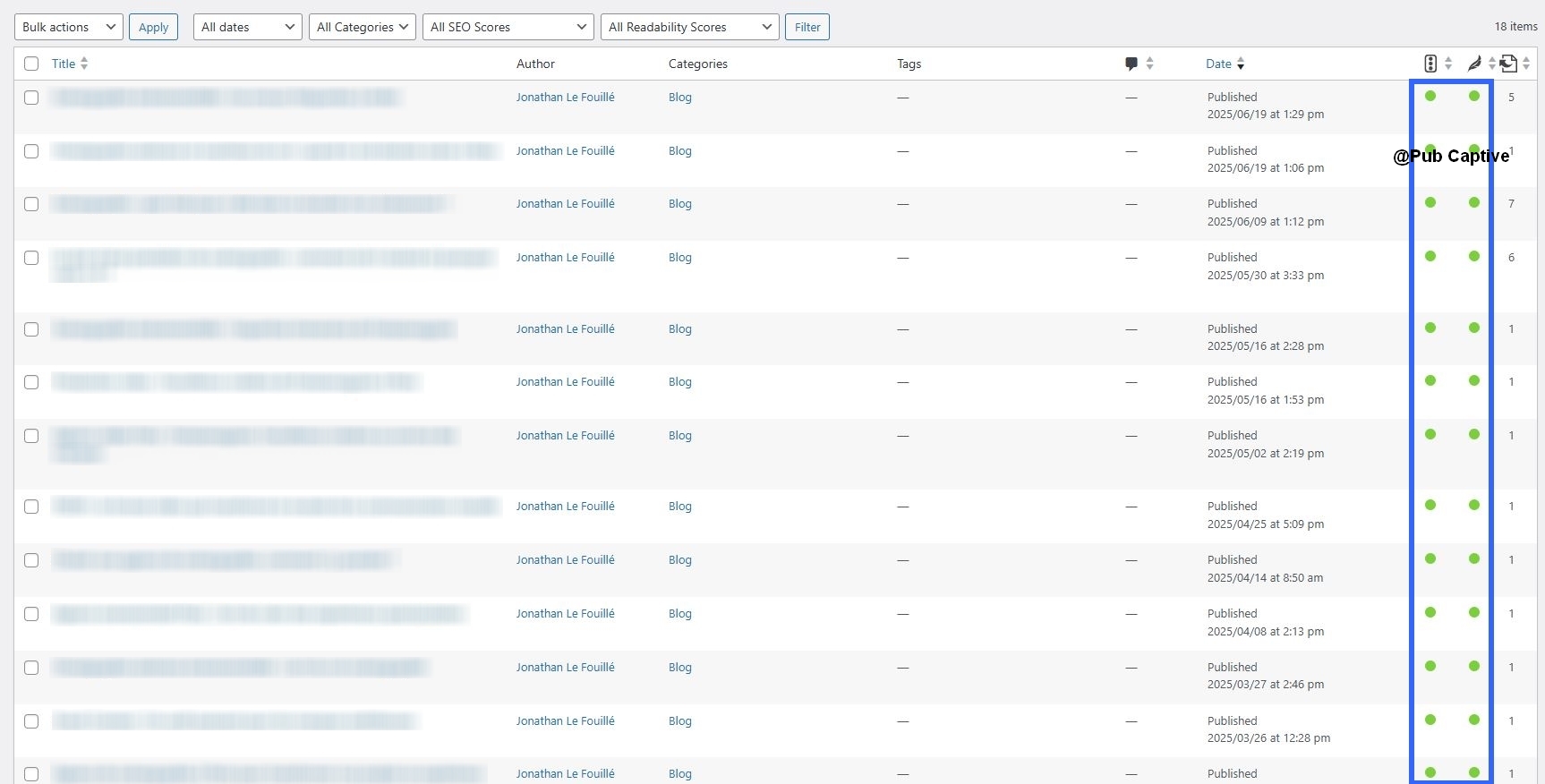This screenshot has width=1545, height=784.
Task: Expand the All Categories dropdown
Action: [x=363, y=27]
